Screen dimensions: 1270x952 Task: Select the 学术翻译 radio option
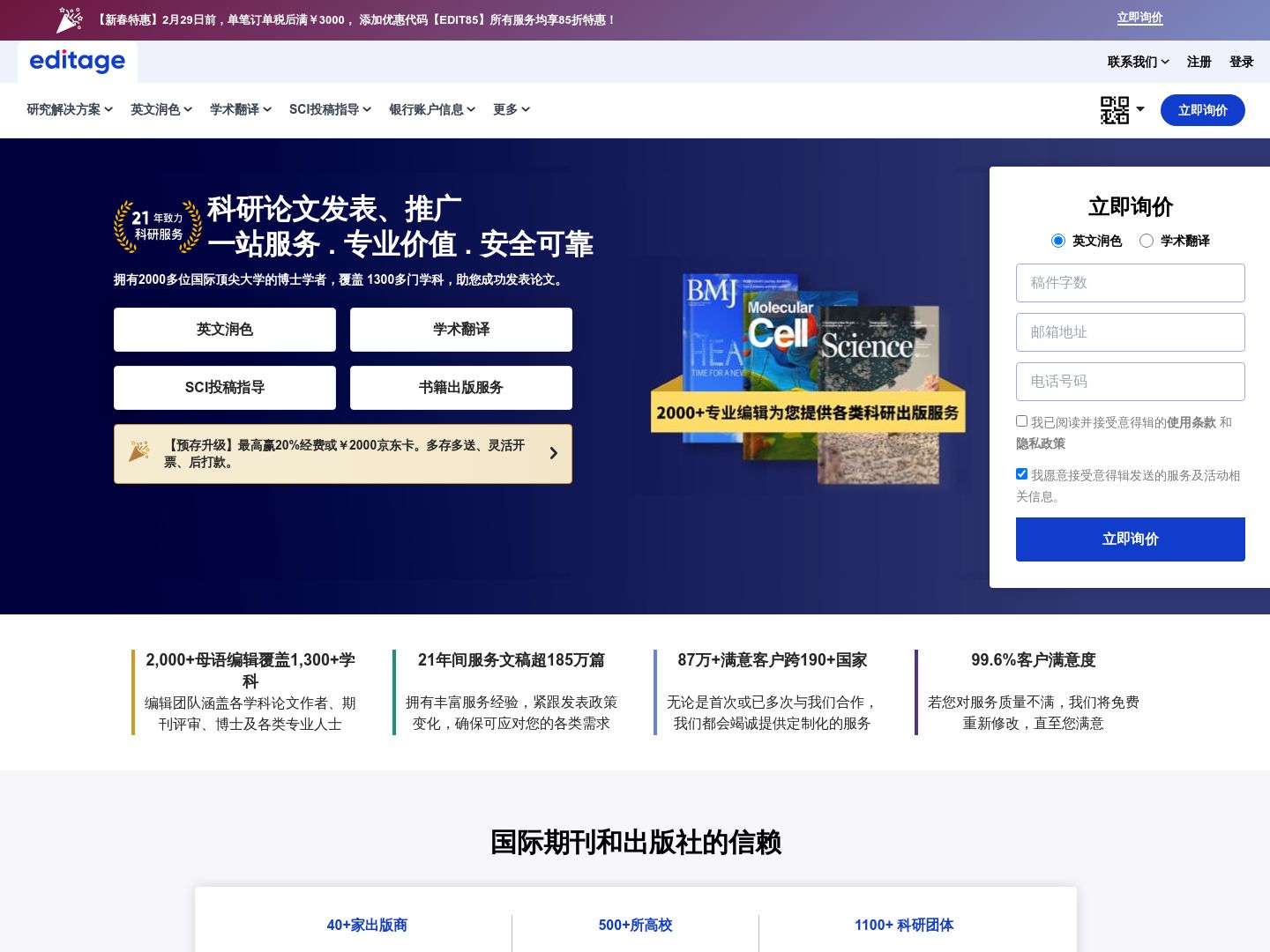coord(1147,241)
